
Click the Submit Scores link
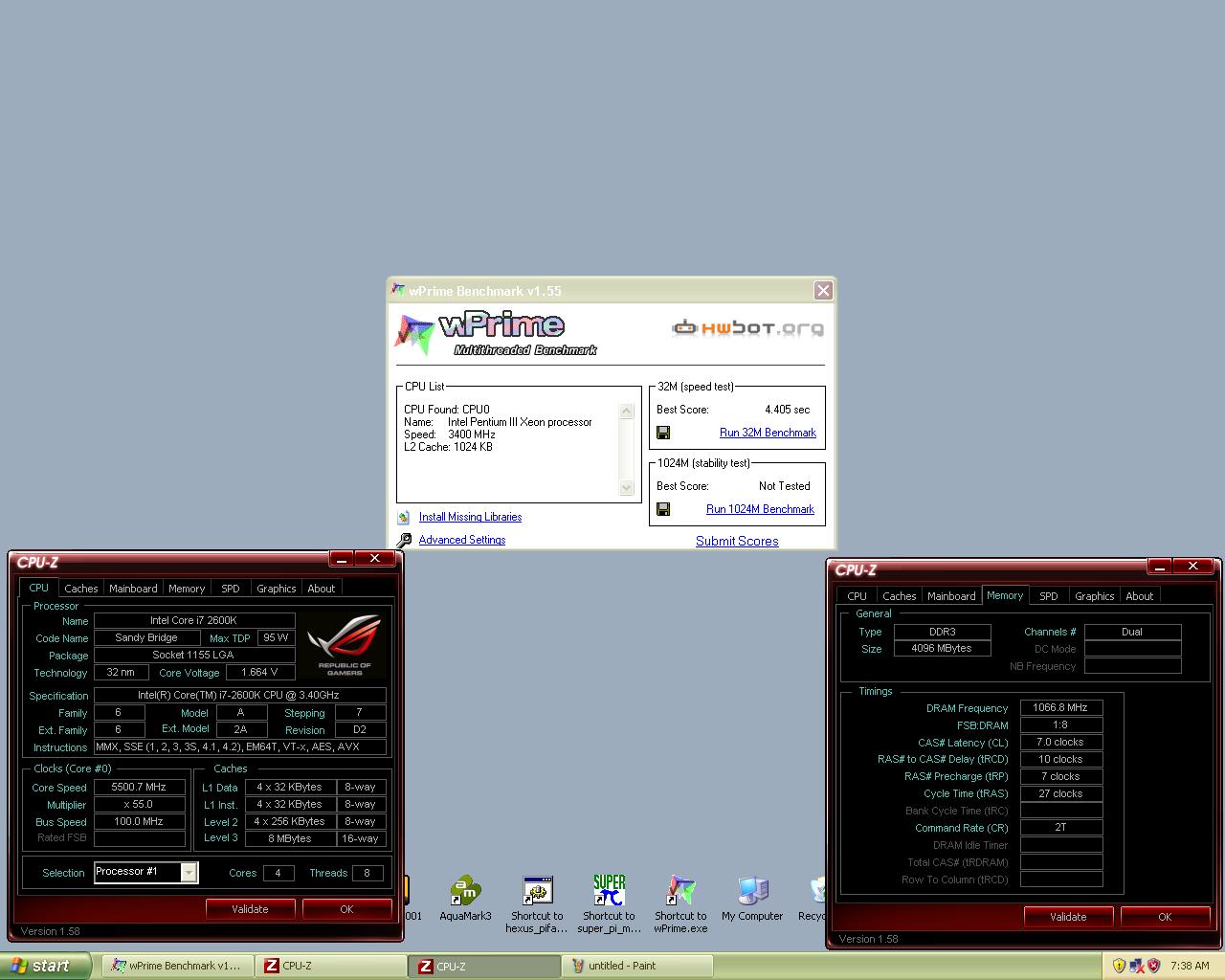(x=737, y=541)
